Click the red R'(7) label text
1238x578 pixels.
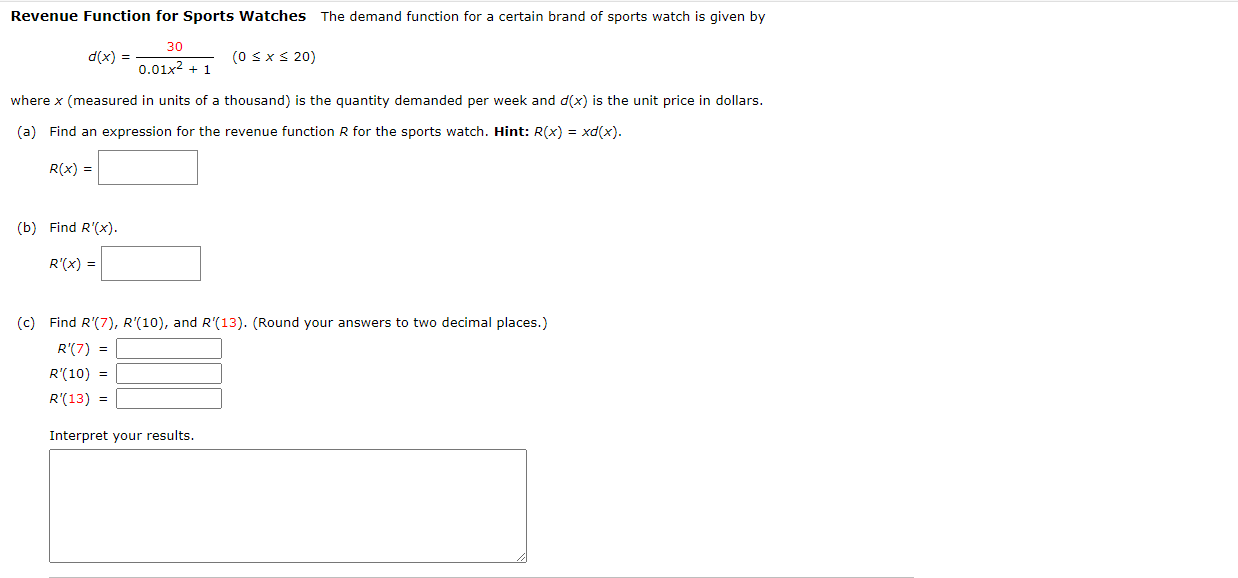click(x=75, y=348)
